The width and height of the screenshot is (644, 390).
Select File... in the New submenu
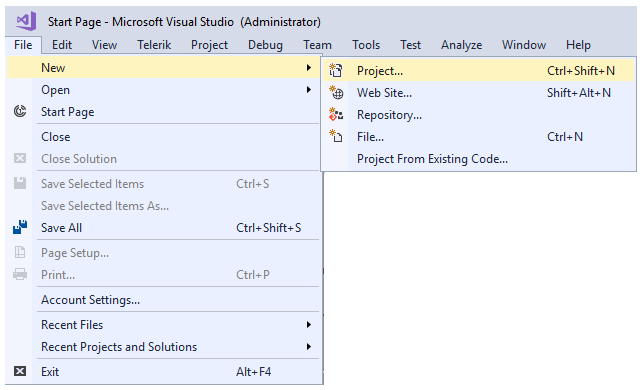pyautogui.click(x=478, y=137)
